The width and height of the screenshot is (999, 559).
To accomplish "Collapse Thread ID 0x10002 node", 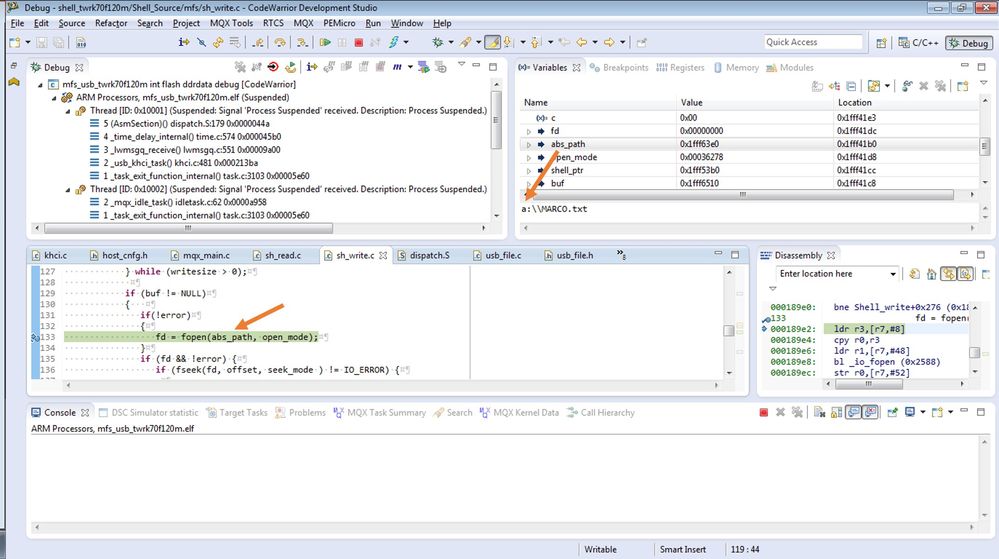I will click(x=68, y=189).
